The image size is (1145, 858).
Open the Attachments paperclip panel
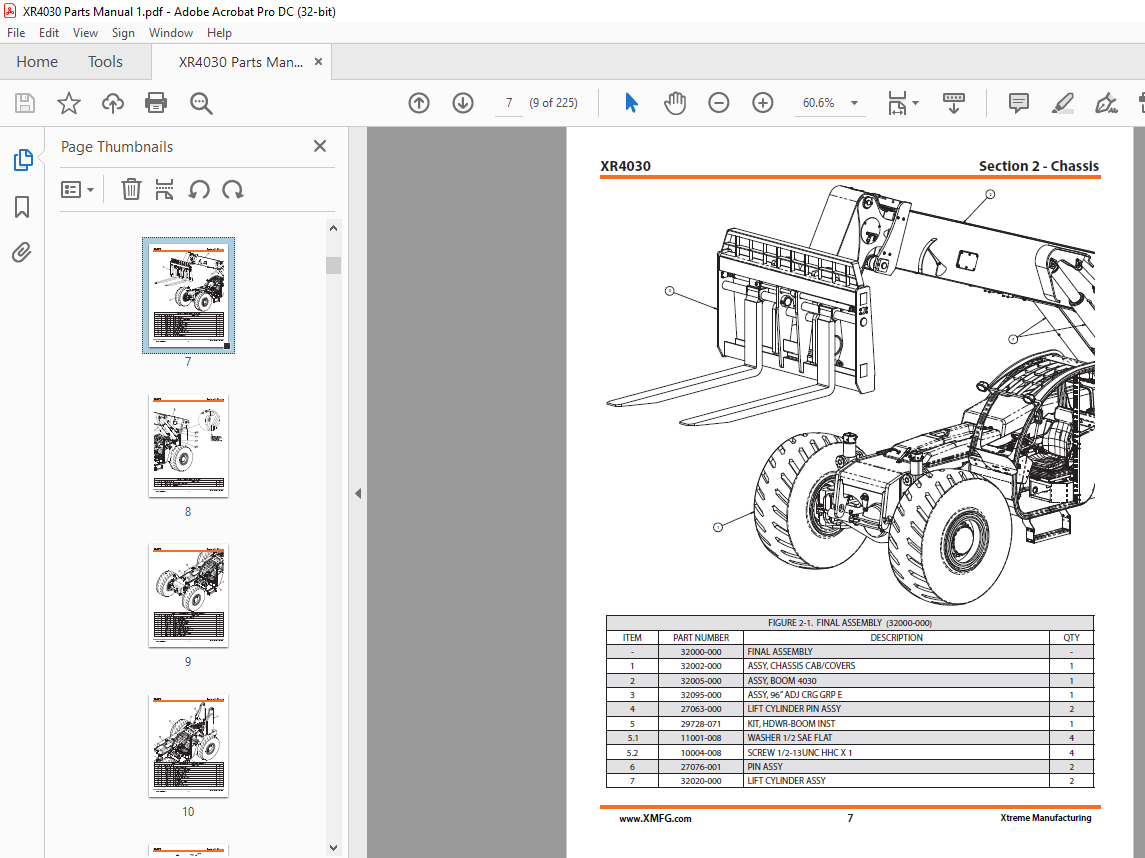pos(22,253)
